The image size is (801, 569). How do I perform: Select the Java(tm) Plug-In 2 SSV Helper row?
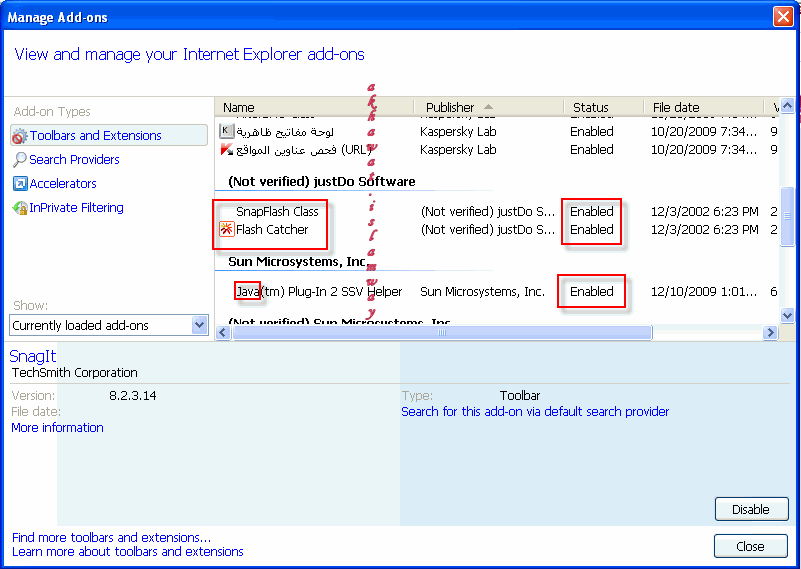point(498,292)
